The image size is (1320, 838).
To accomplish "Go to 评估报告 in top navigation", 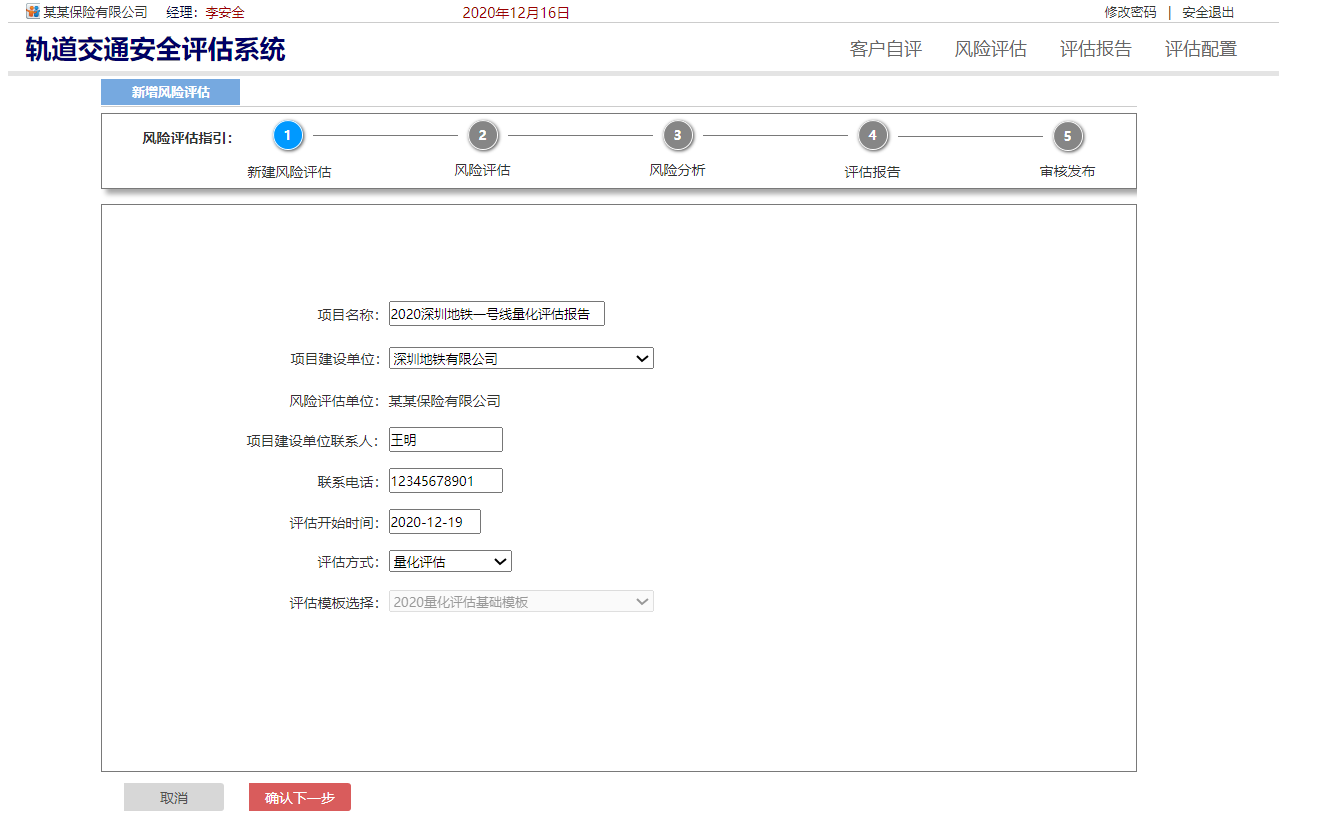I will pyautogui.click(x=1095, y=49).
